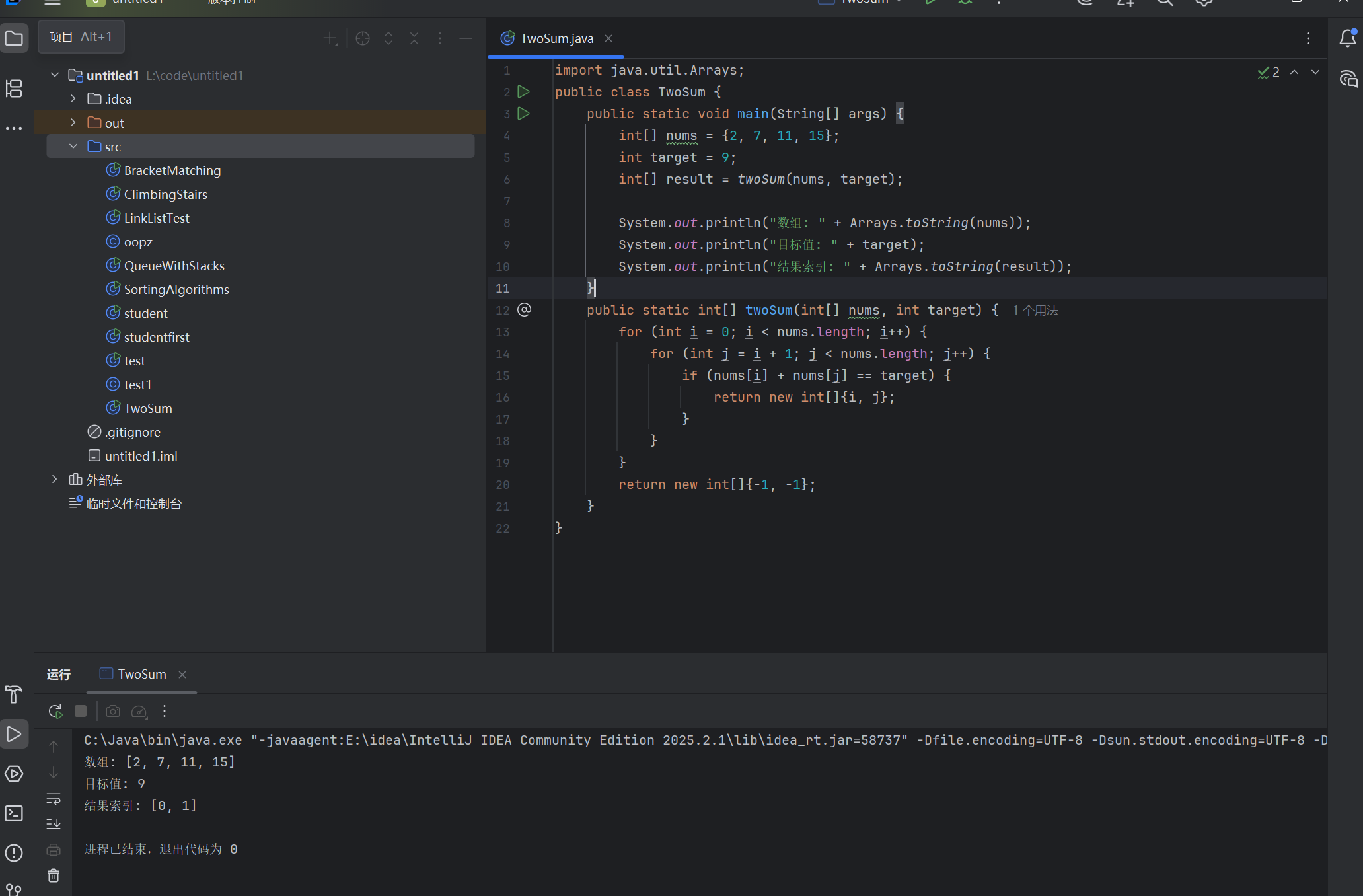
Task: Clear console output with trash icon
Action: point(54,876)
